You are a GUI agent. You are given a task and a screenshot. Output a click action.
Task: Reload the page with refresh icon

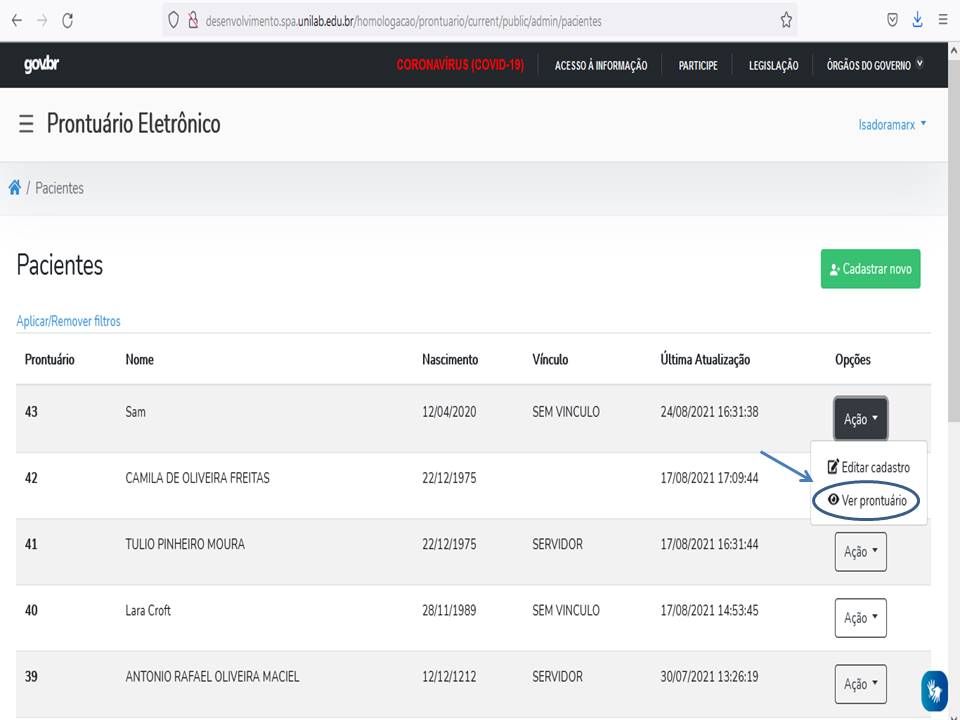[67, 20]
